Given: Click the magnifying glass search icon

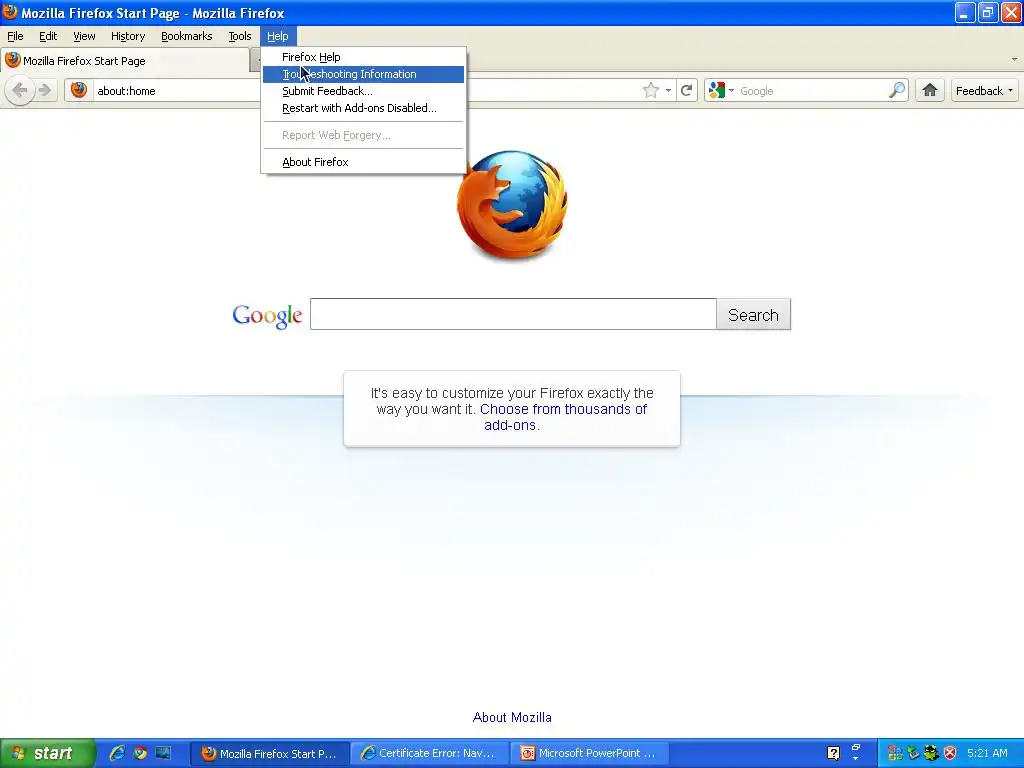Looking at the screenshot, I should (897, 90).
